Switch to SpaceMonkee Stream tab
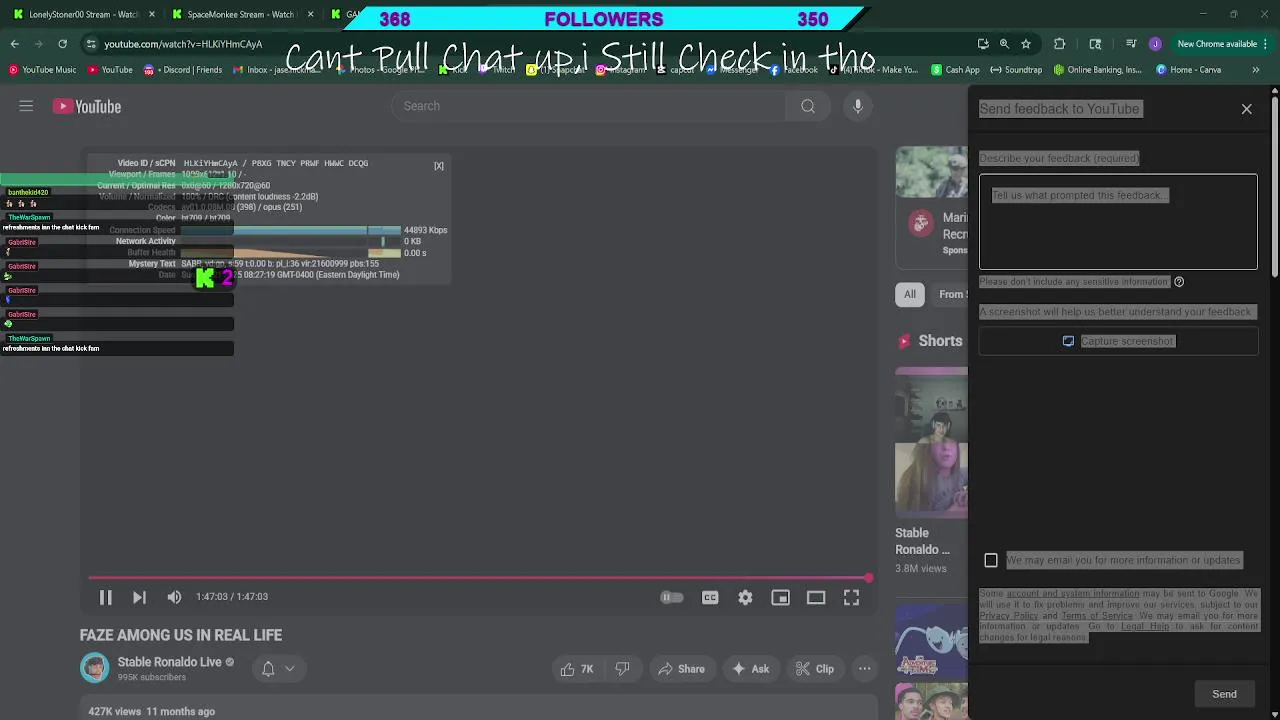1280x720 pixels. point(243,14)
